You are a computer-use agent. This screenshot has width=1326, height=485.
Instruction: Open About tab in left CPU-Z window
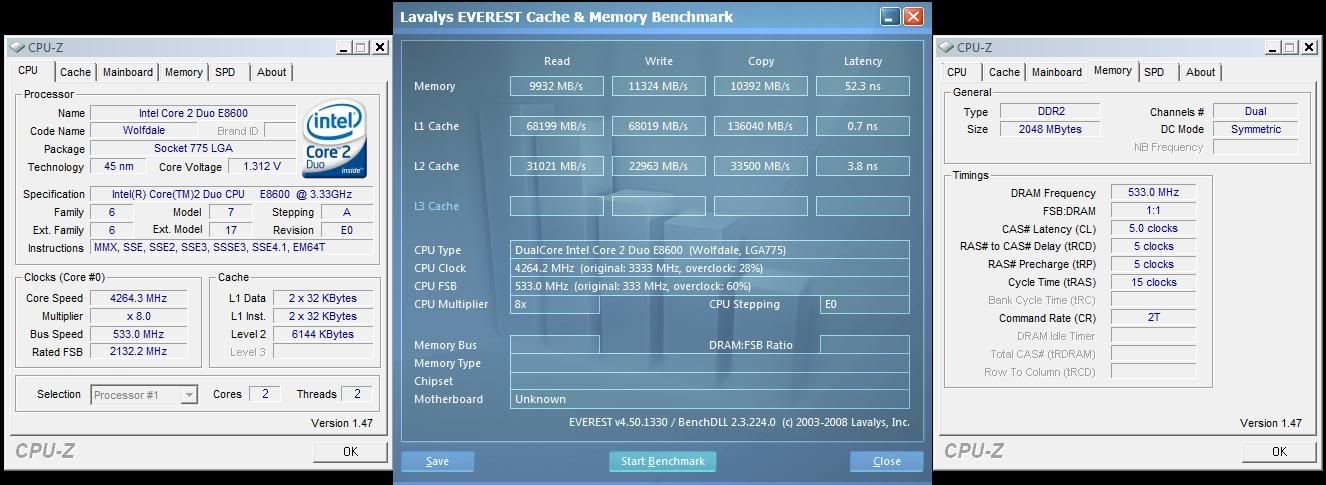pyautogui.click(x=271, y=72)
